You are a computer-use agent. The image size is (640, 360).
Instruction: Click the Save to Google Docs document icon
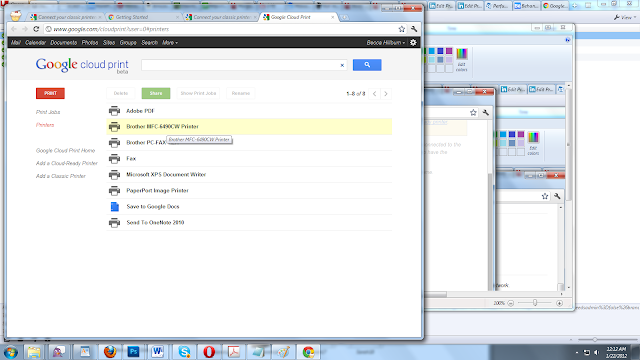coord(115,207)
